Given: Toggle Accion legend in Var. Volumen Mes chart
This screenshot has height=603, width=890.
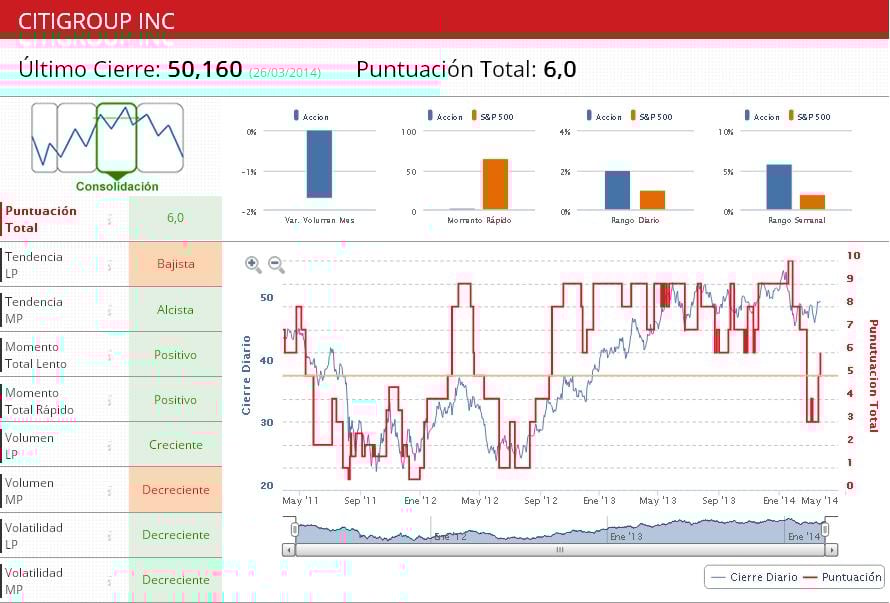Looking at the screenshot, I should click(311, 116).
